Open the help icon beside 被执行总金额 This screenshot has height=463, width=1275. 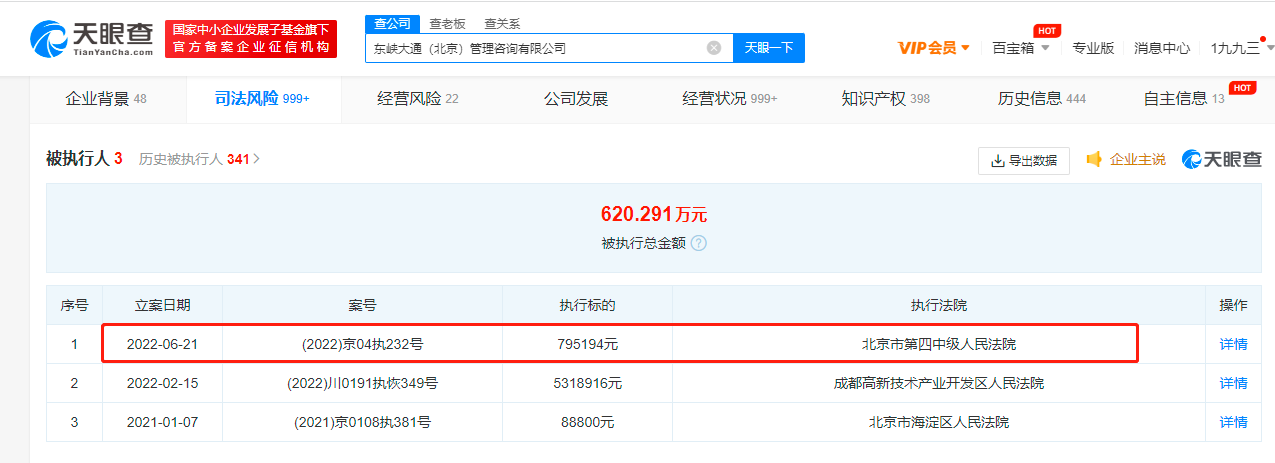point(698,243)
